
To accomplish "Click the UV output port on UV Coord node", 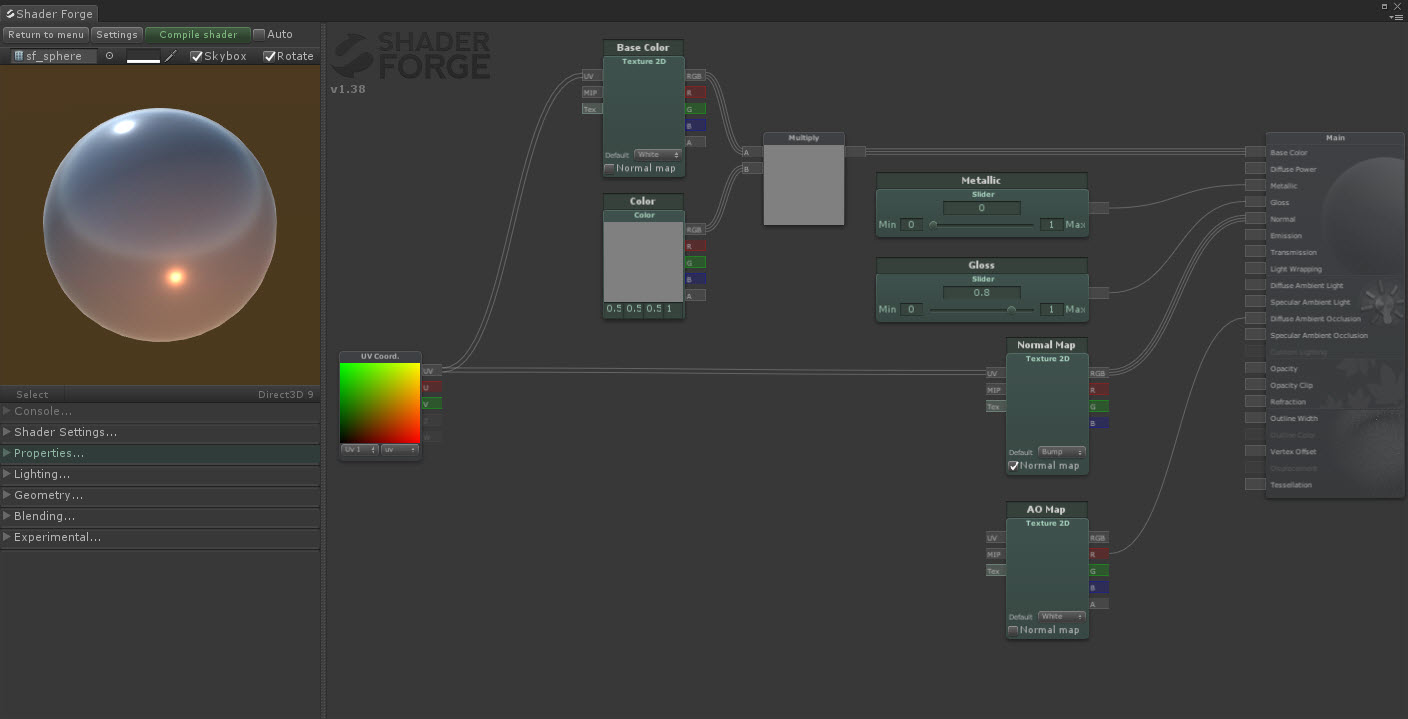I will point(430,370).
